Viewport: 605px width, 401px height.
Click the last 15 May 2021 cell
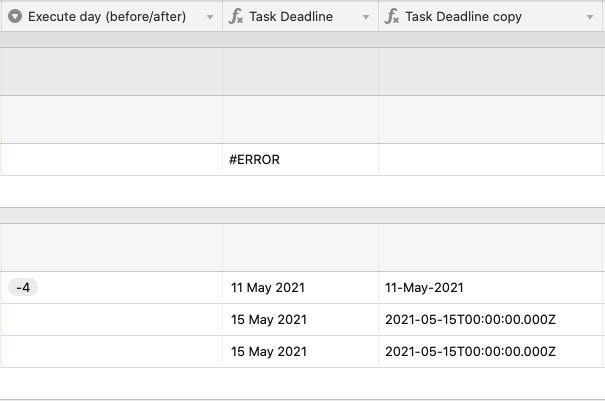click(300, 352)
